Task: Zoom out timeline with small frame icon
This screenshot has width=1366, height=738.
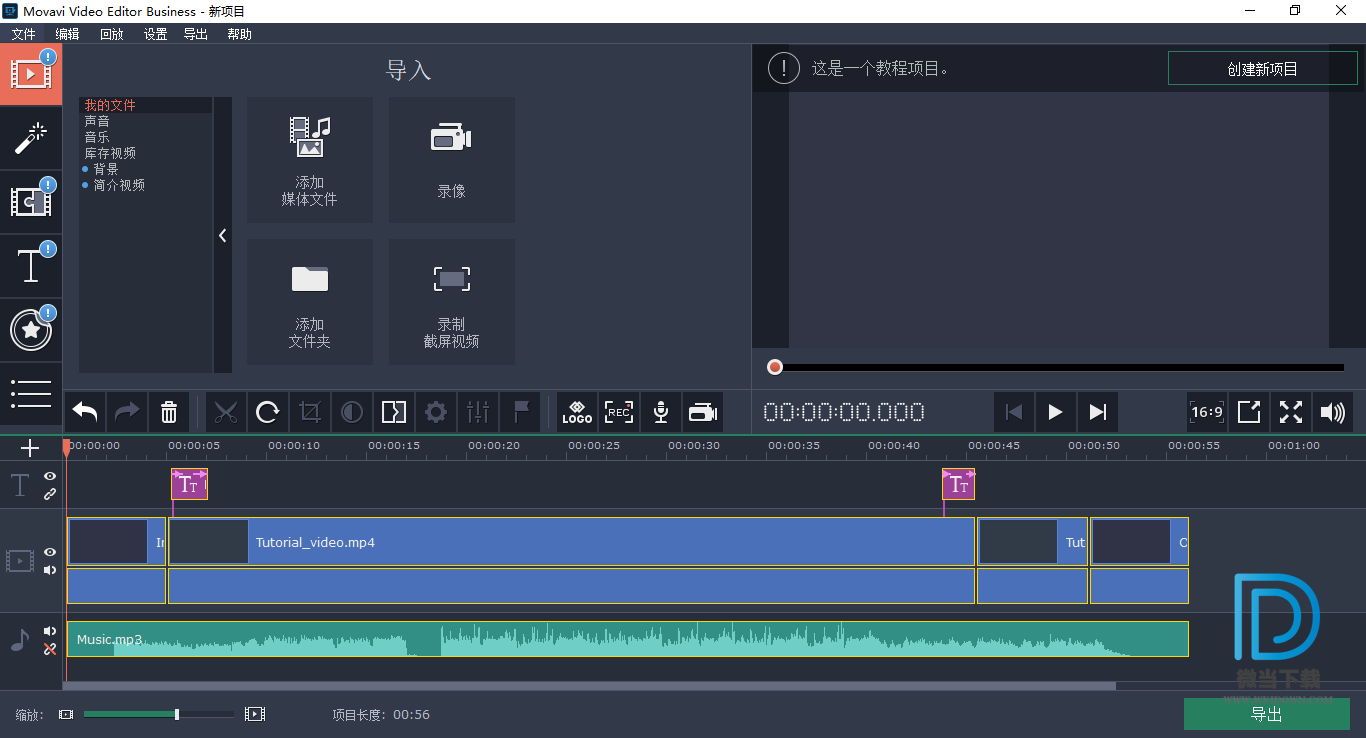Action: pos(66,714)
